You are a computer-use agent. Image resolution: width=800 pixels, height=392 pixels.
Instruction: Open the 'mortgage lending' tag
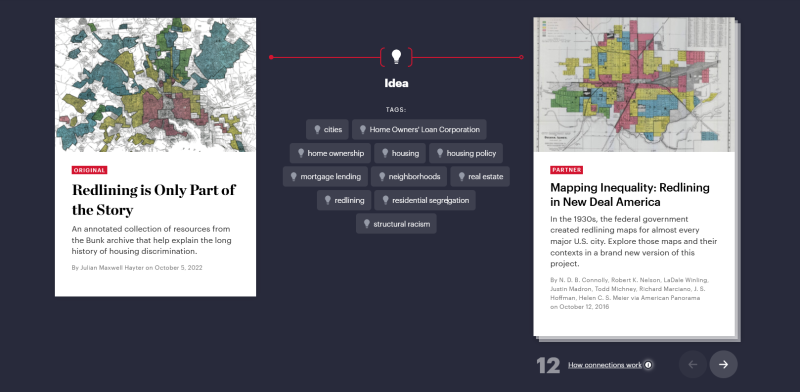[325, 177]
